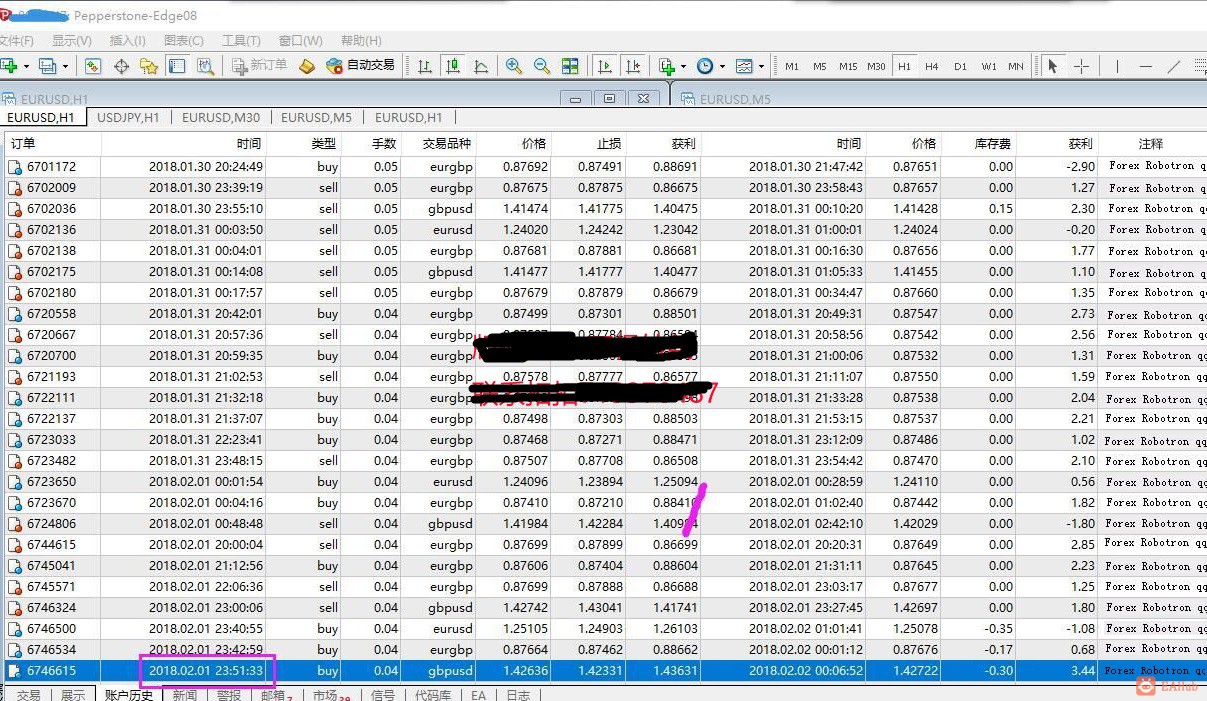
Task: Select the M15 timeframe
Action: (x=848, y=66)
